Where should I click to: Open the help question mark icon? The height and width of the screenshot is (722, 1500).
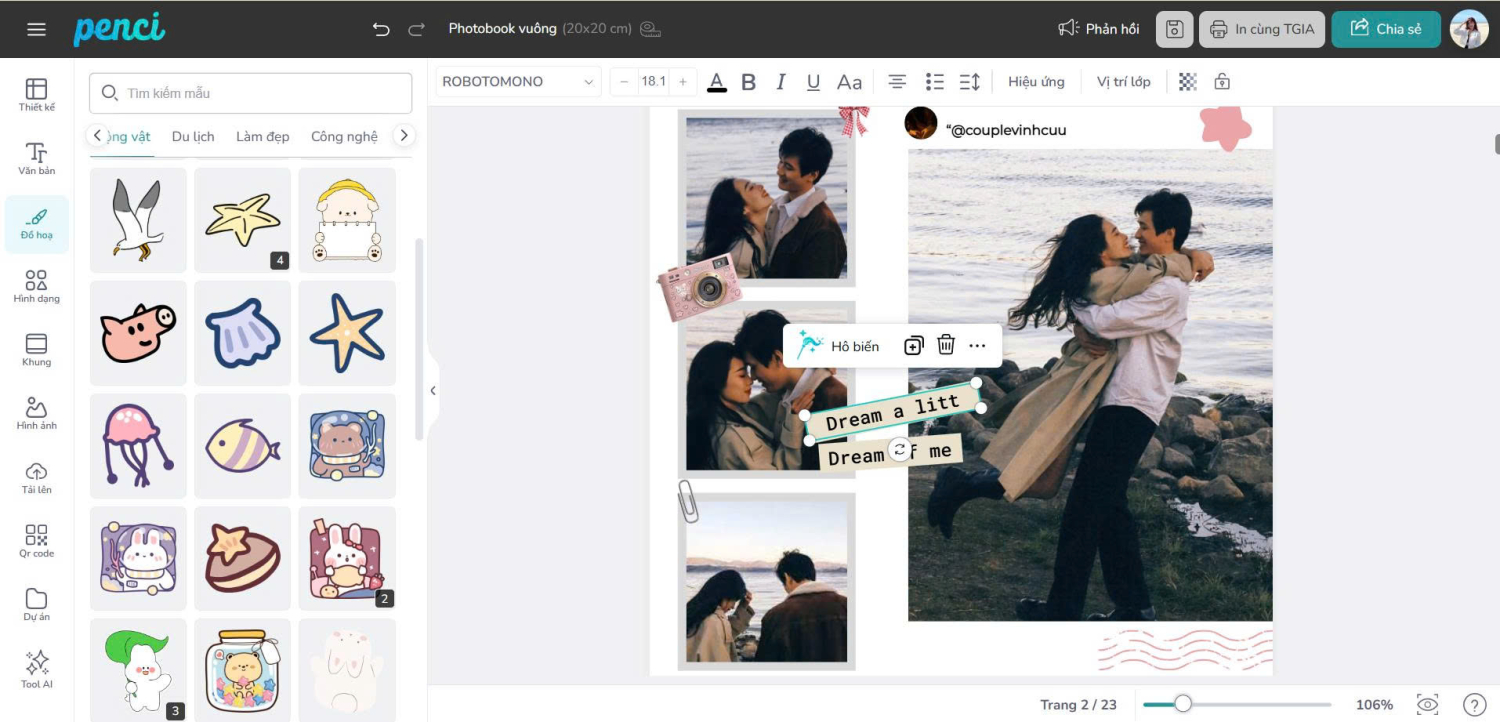coord(1474,705)
